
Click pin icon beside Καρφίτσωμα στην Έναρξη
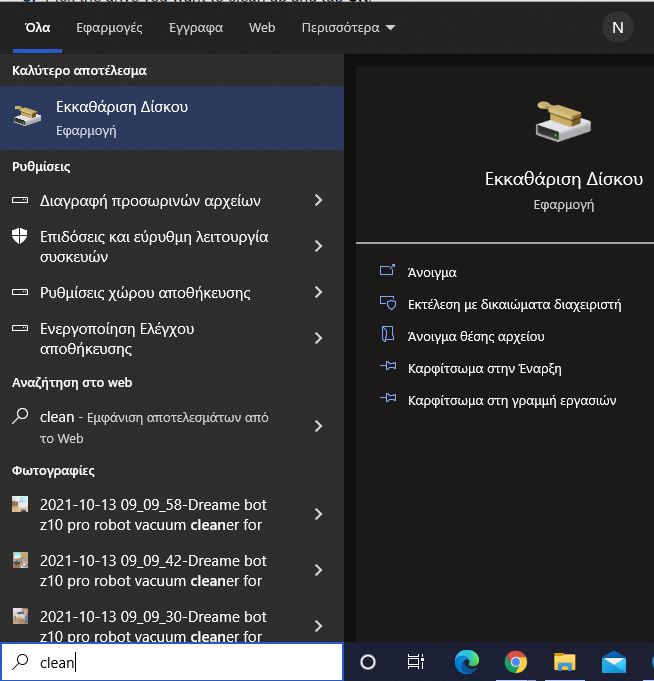click(x=388, y=366)
